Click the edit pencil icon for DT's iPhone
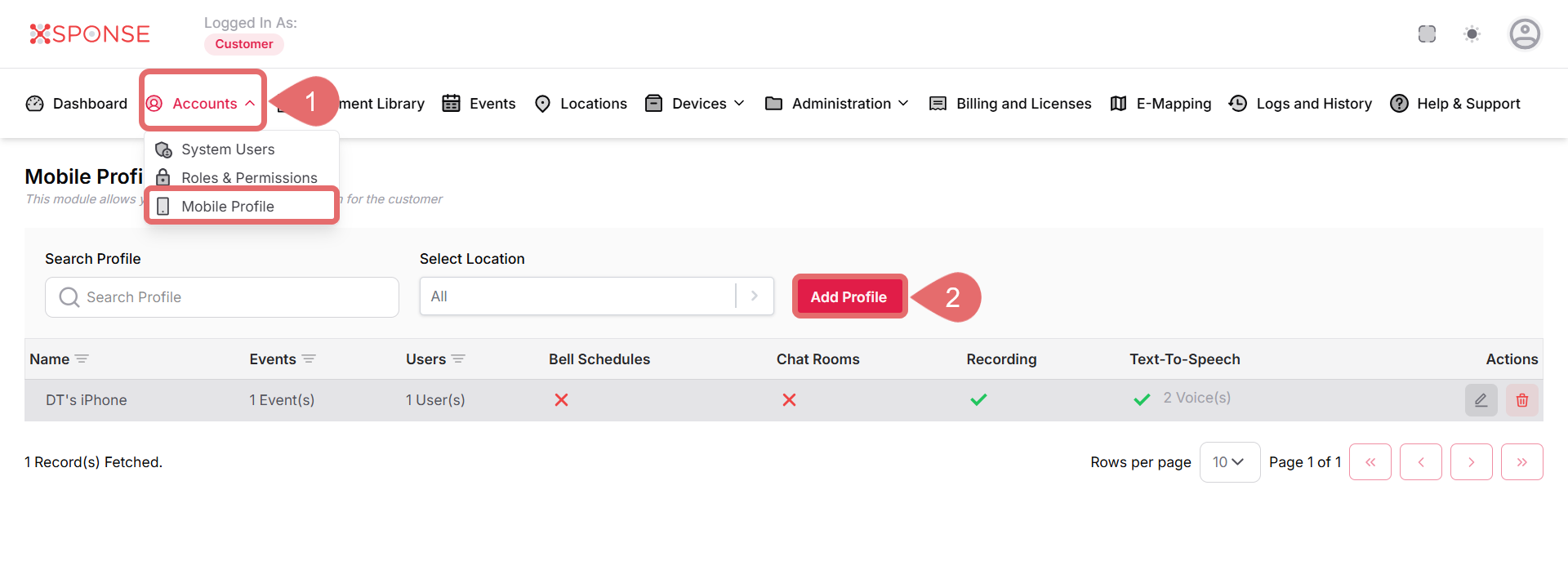The width and height of the screenshot is (1568, 588). tap(1480, 400)
